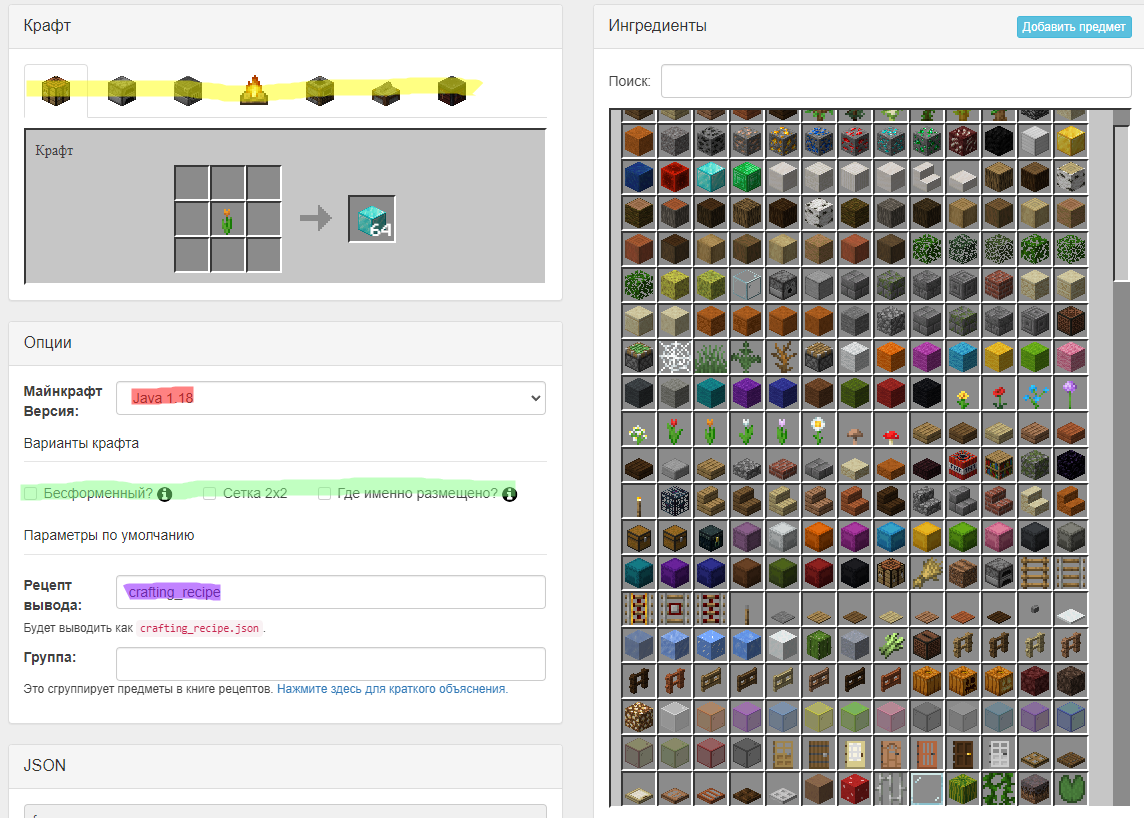Pick lapis lazuli ore from the ingredients
The width and height of the screenshot is (1144, 818).
819,140
